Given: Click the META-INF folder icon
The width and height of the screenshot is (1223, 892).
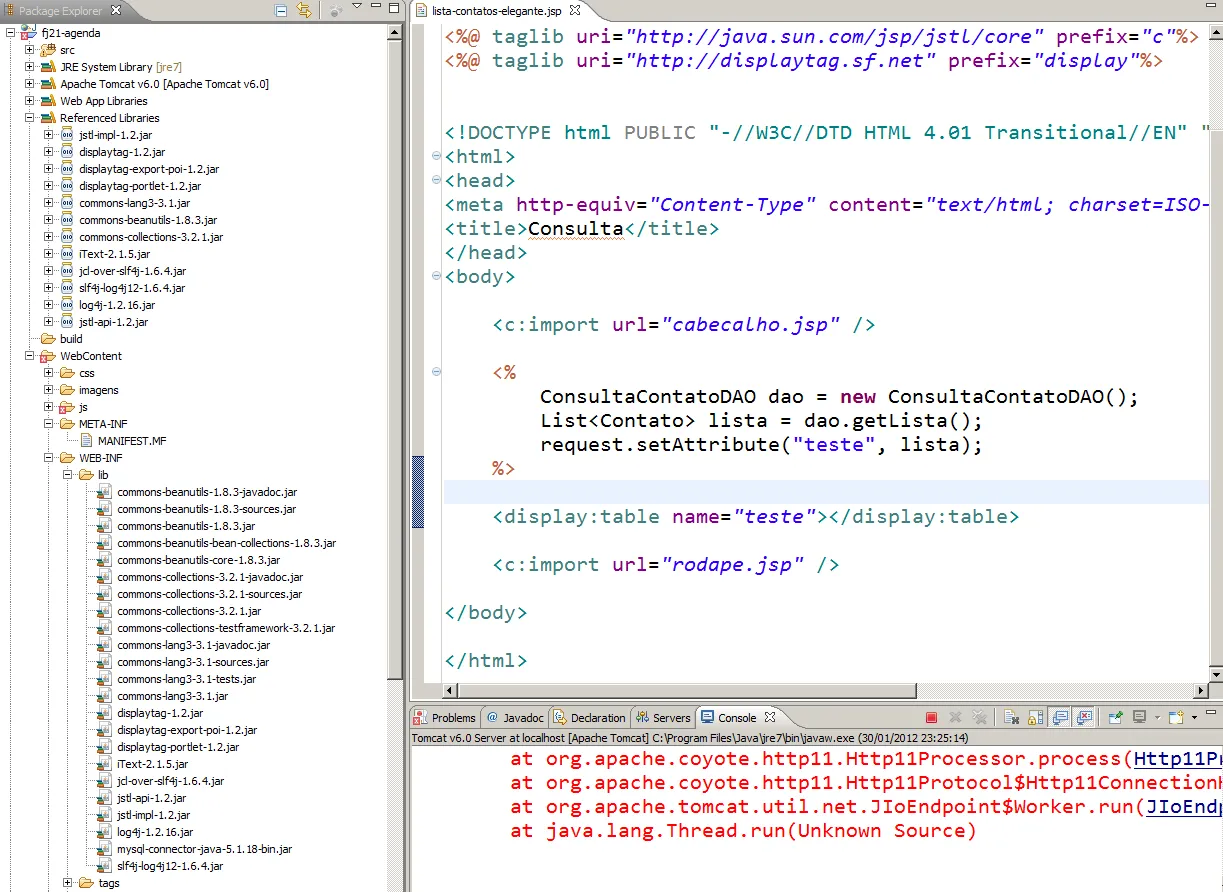Looking at the screenshot, I should 68,424.
